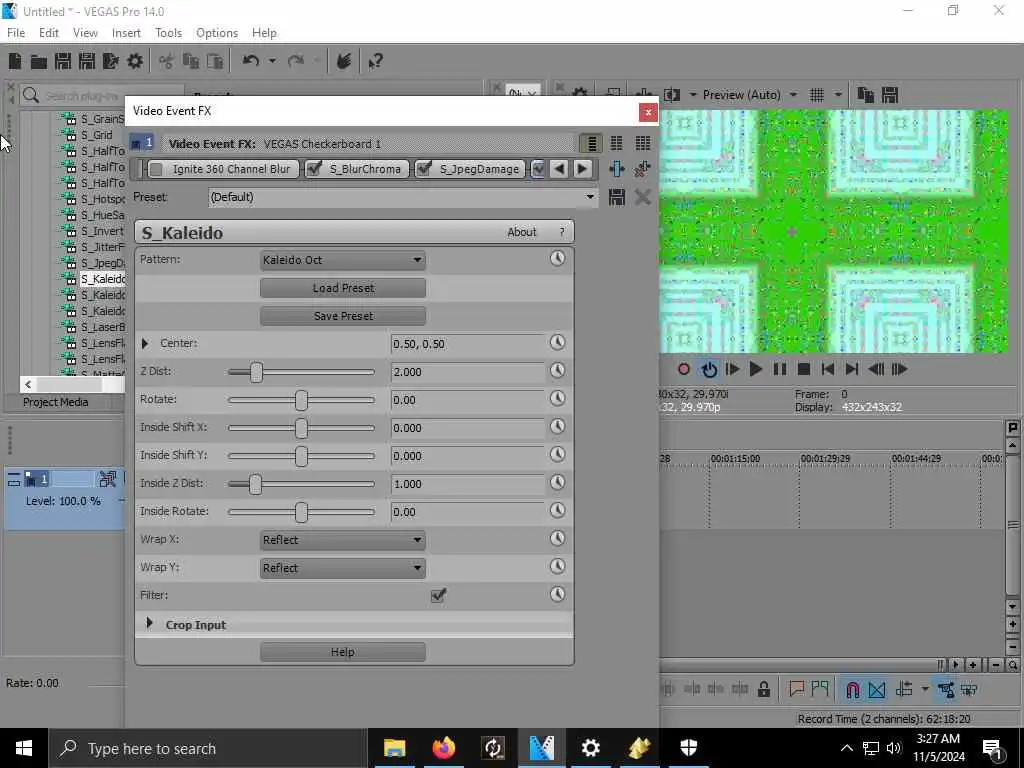Switch FX window to two-column view icon
Viewport: 1024px width, 768px height.
(x=616, y=143)
